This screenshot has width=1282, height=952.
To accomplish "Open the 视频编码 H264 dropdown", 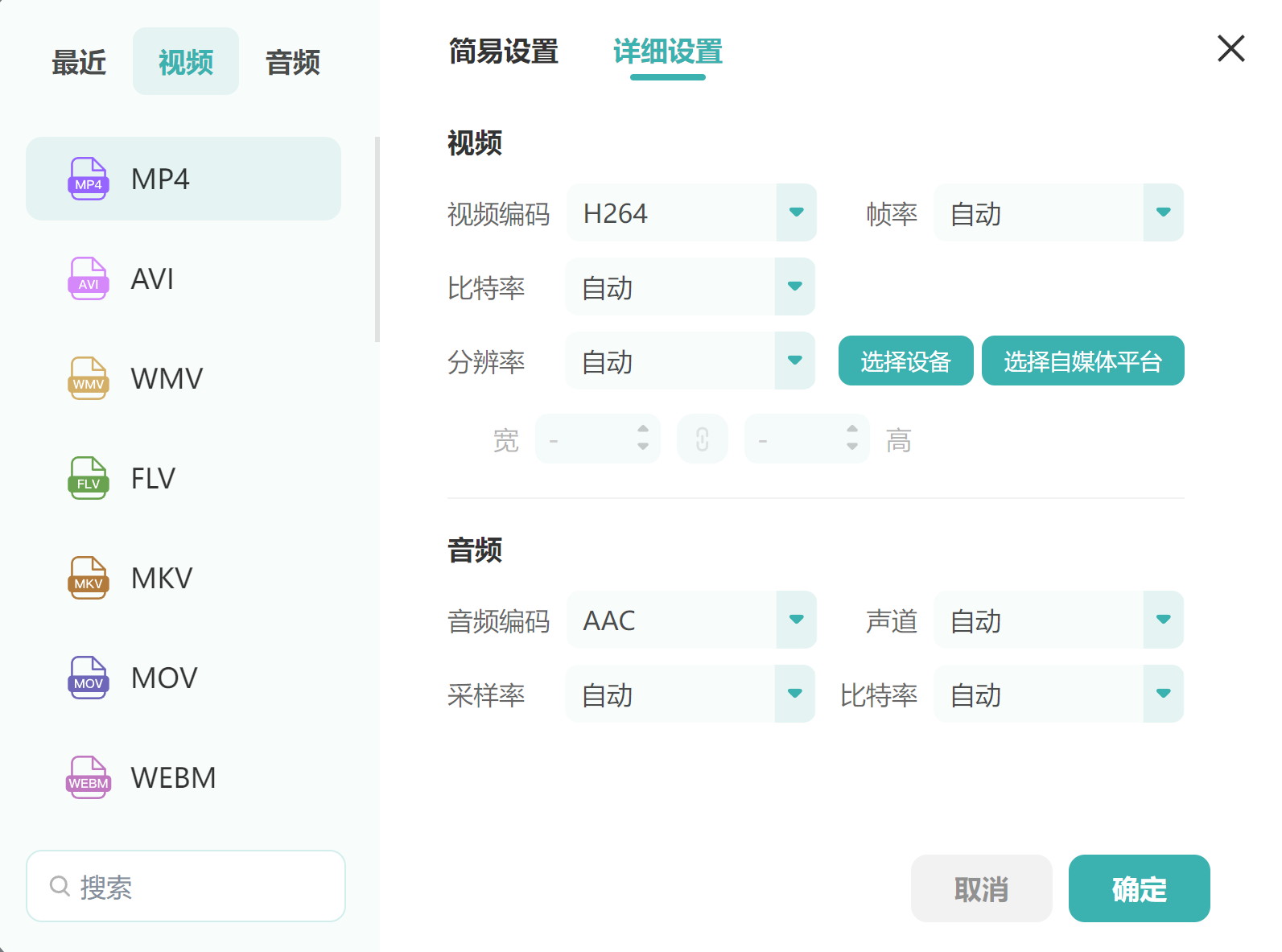I will pos(692,212).
